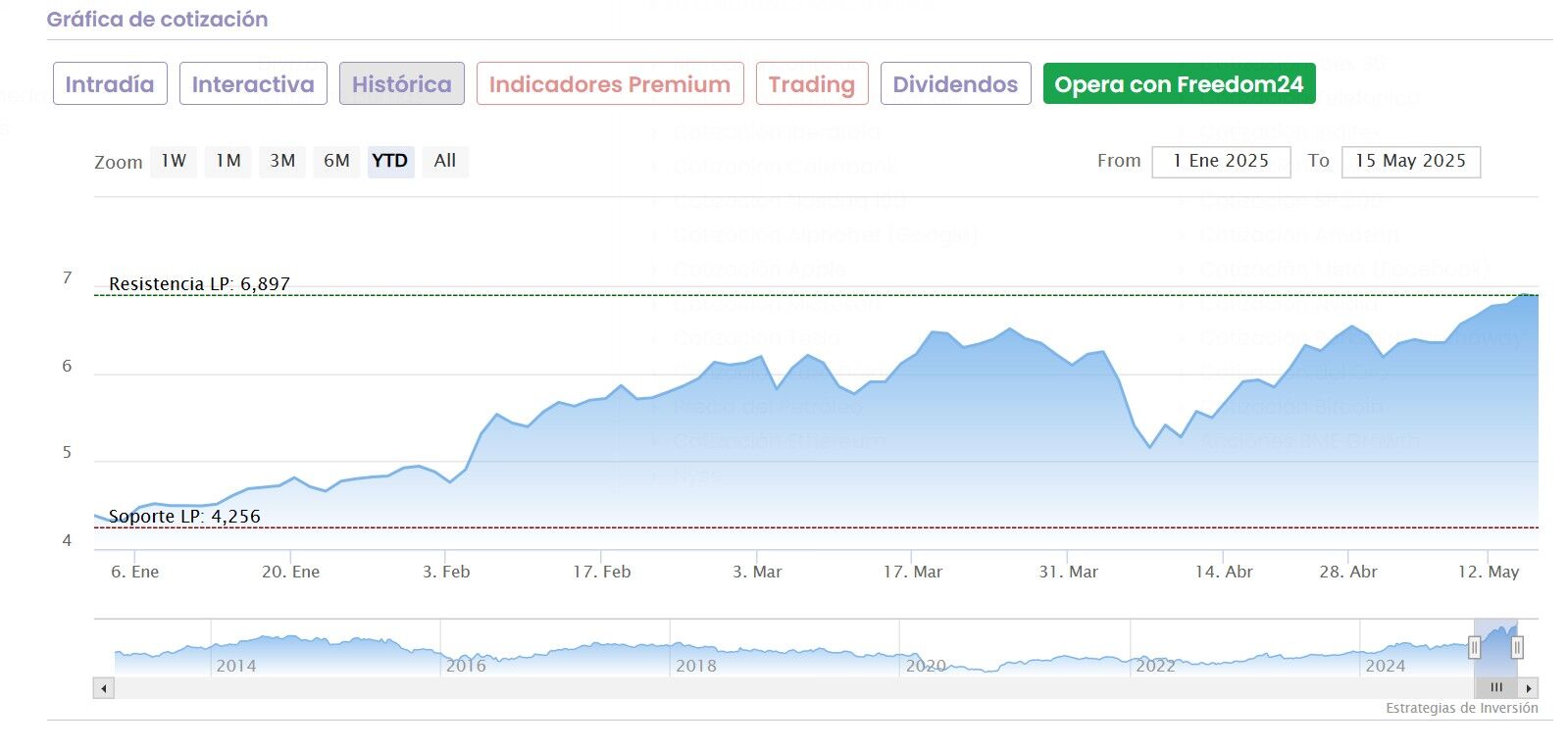Set chart zoom to 1M

pos(228,161)
